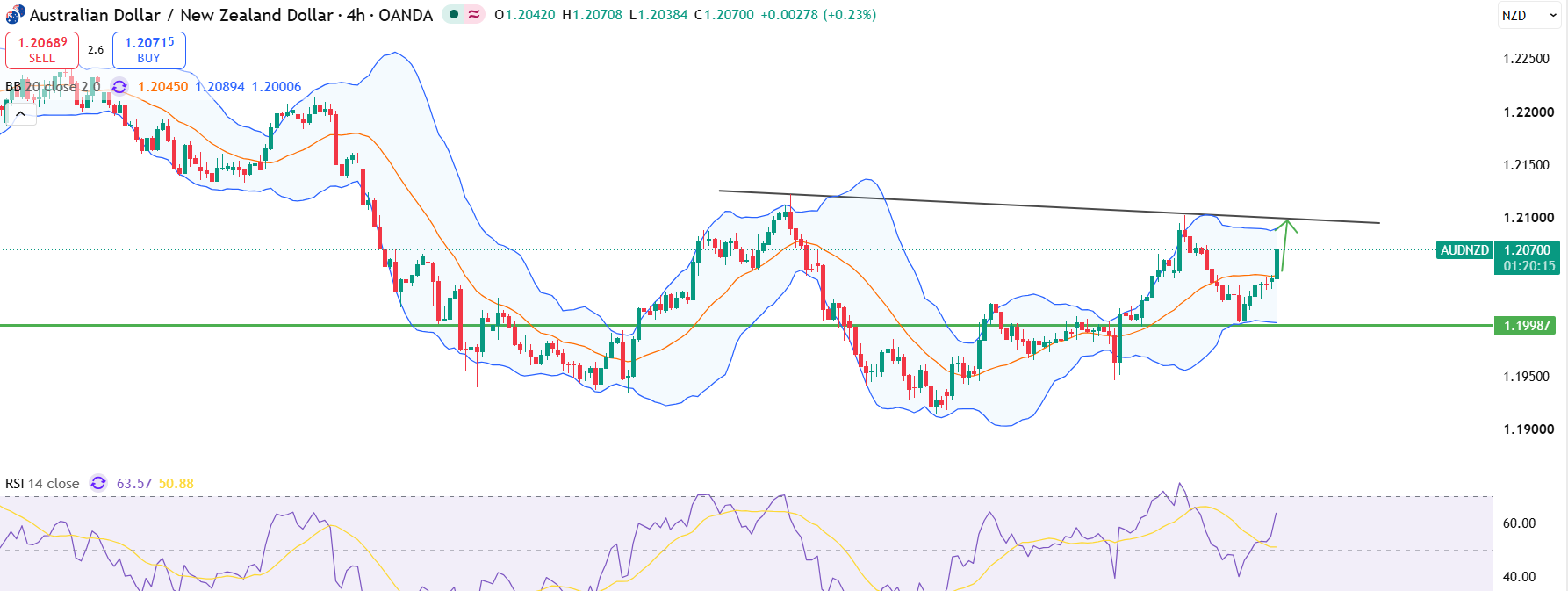
Task: Click the open price O1.20420 value
Action: click(x=525, y=15)
